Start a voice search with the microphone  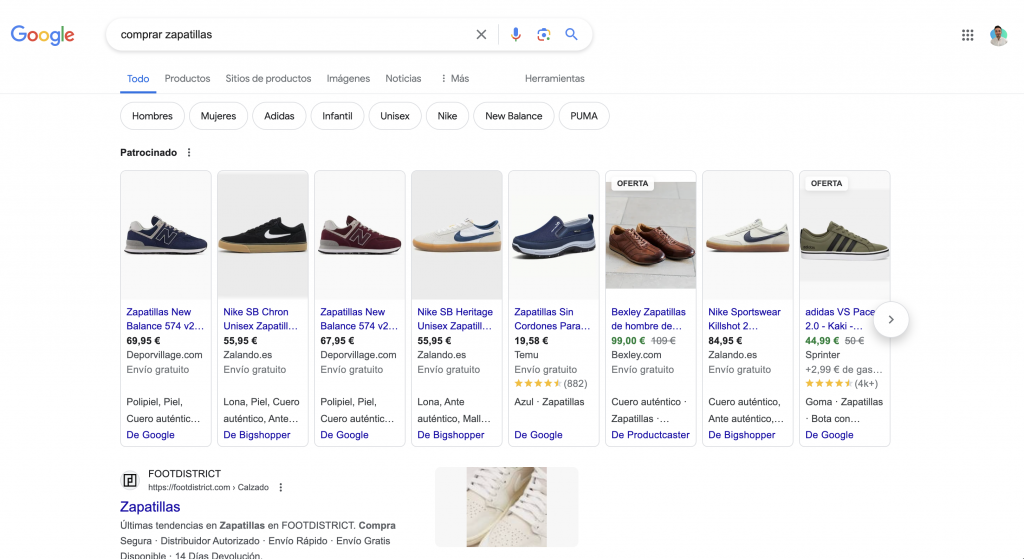point(516,35)
